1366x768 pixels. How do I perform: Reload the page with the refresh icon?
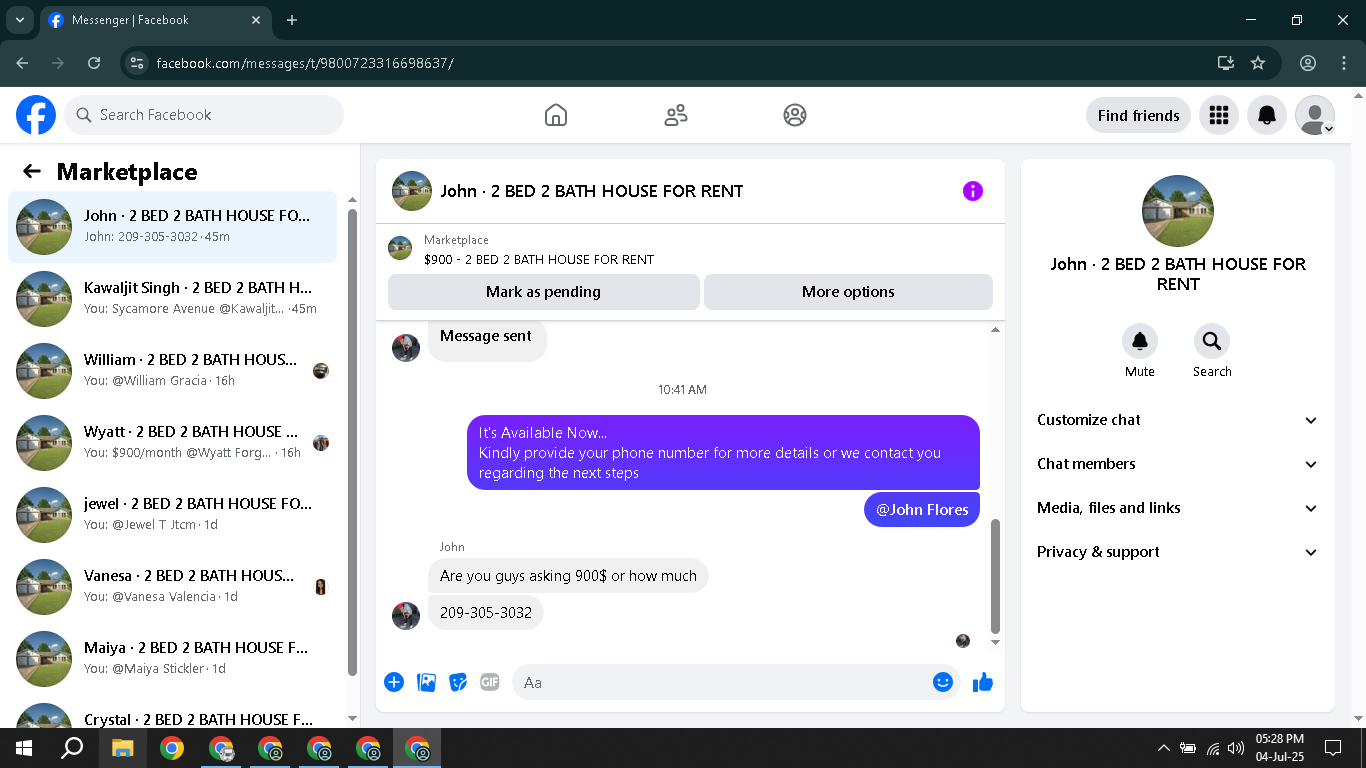tap(94, 63)
